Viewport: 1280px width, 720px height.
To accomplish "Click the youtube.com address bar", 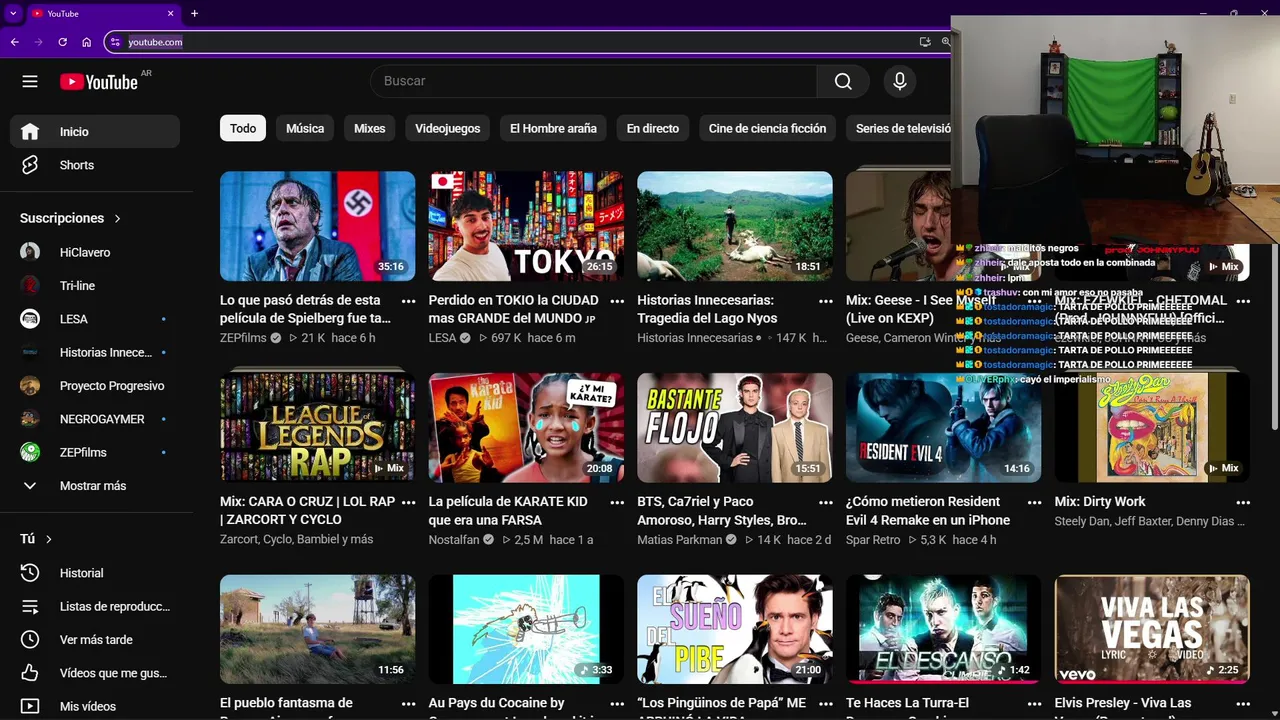I will tap(520, 42).
